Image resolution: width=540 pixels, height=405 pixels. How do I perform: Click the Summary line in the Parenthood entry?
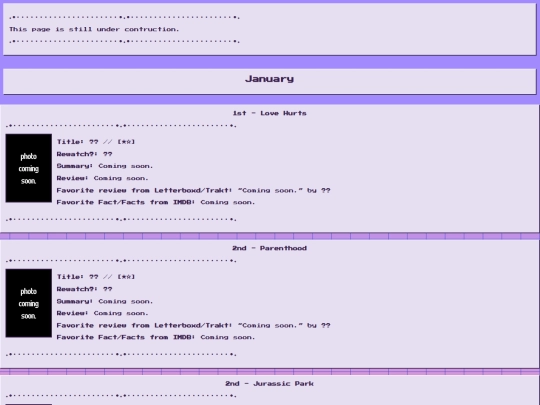click(105, 301)
